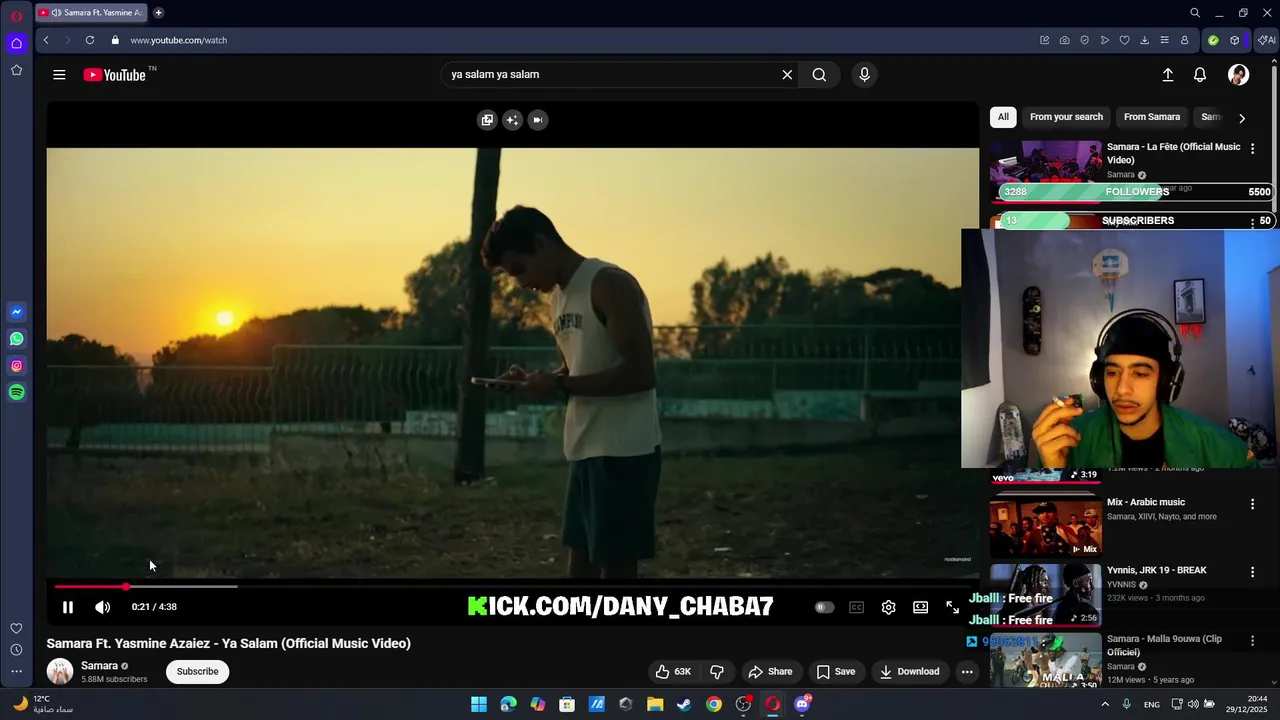
Task: Open options for Samara - Malla 9ouwa
Action: point(1252,640)
